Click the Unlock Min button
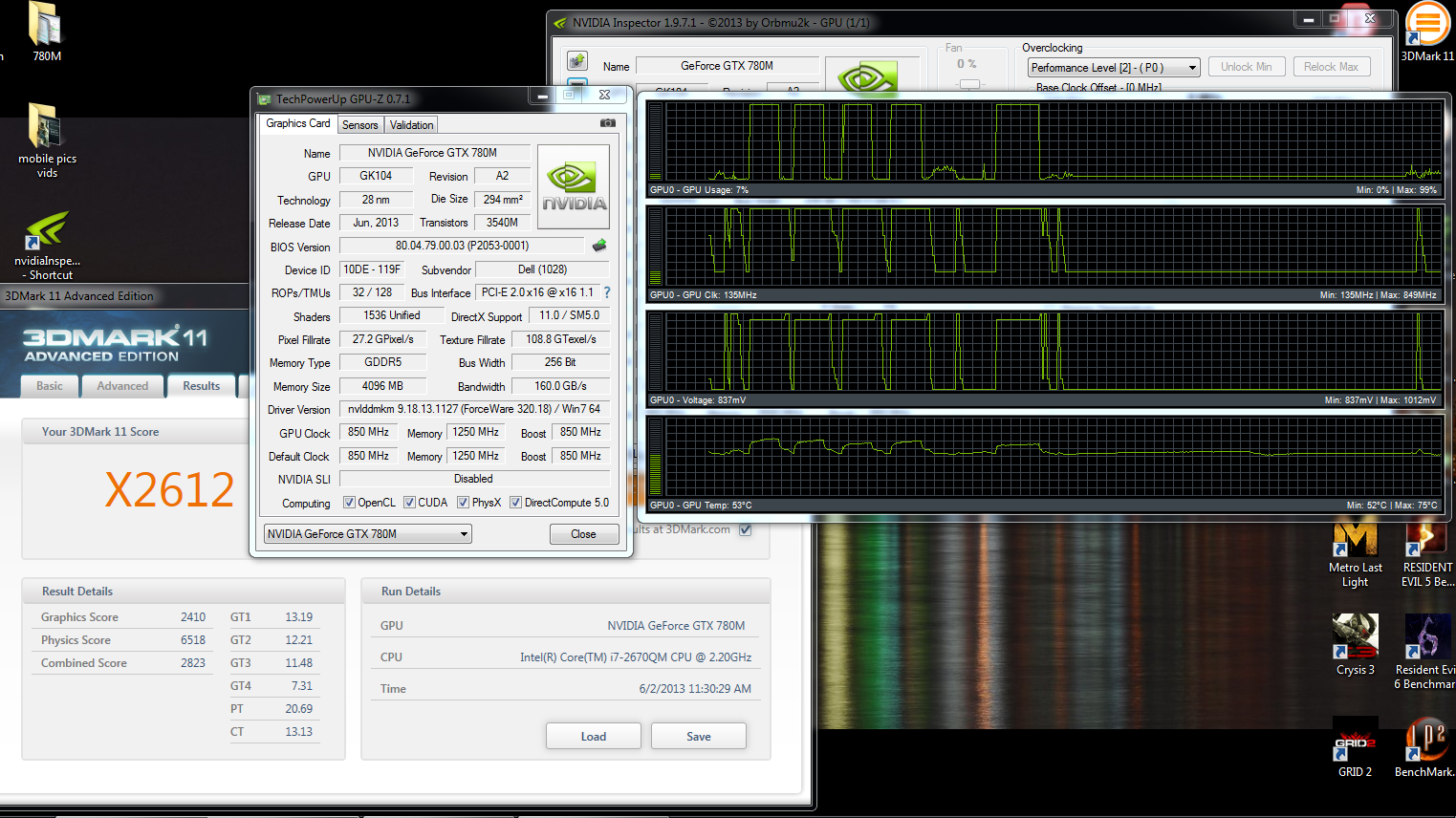Image resolution: width=1456 pixels, height=818 pixels. click(x=1247, y=67)
